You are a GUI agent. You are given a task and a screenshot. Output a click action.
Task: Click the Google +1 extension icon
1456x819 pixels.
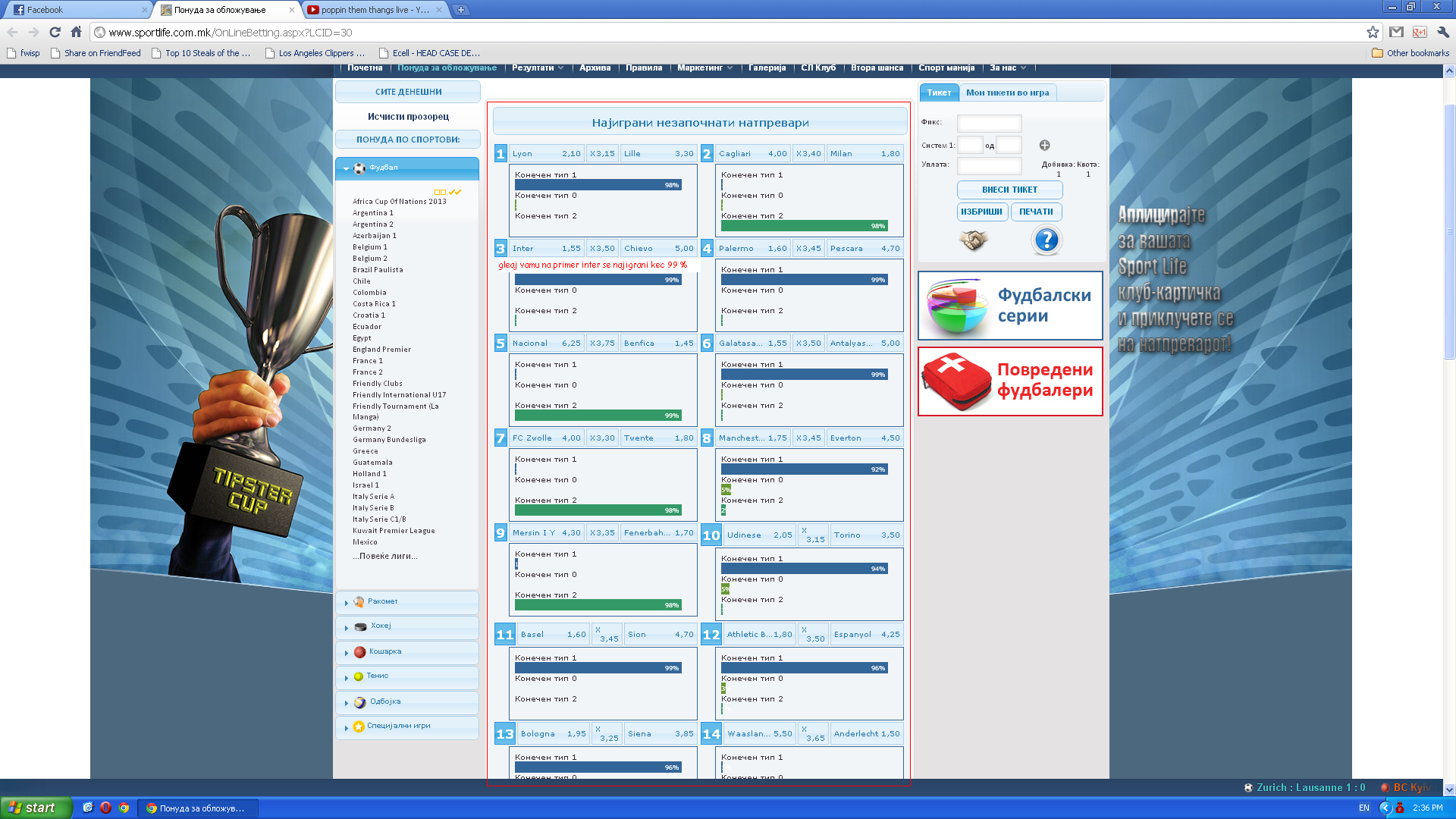click(x=1420, y=32)
